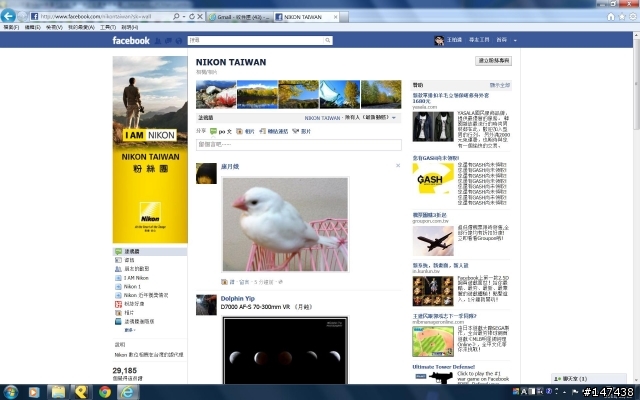
Task: Expand the 'more' link under sidebar list
Action: coord(130,330)
